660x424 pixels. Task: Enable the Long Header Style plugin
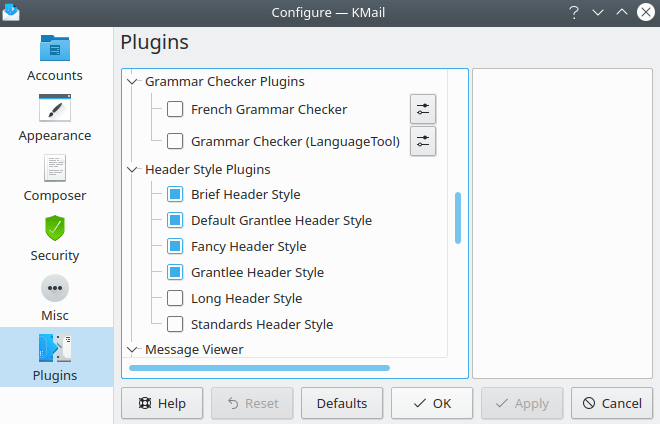coord(175,298)
